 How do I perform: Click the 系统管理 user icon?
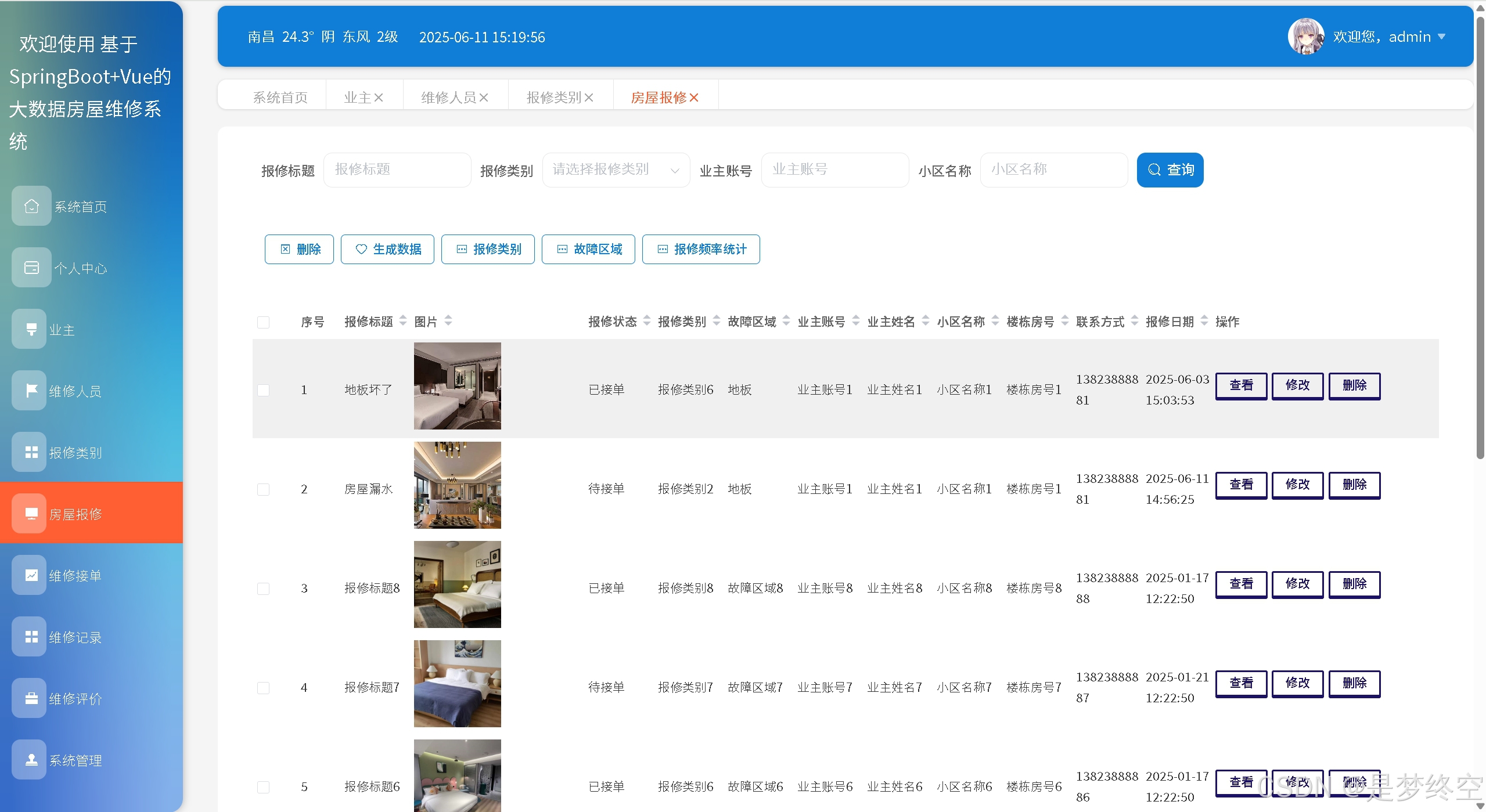31,760
